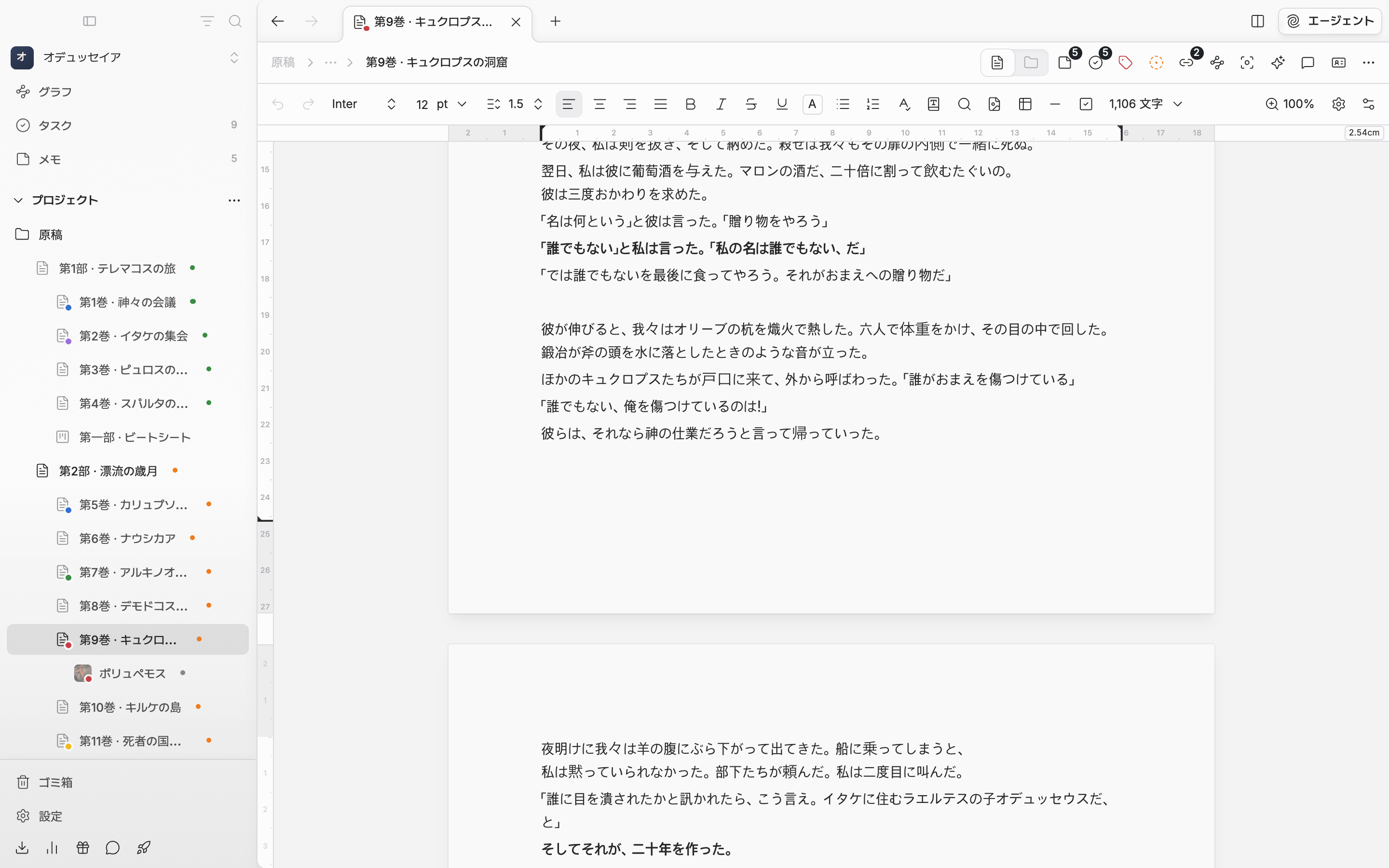Toggle split view layout icon

point(1257,21)
